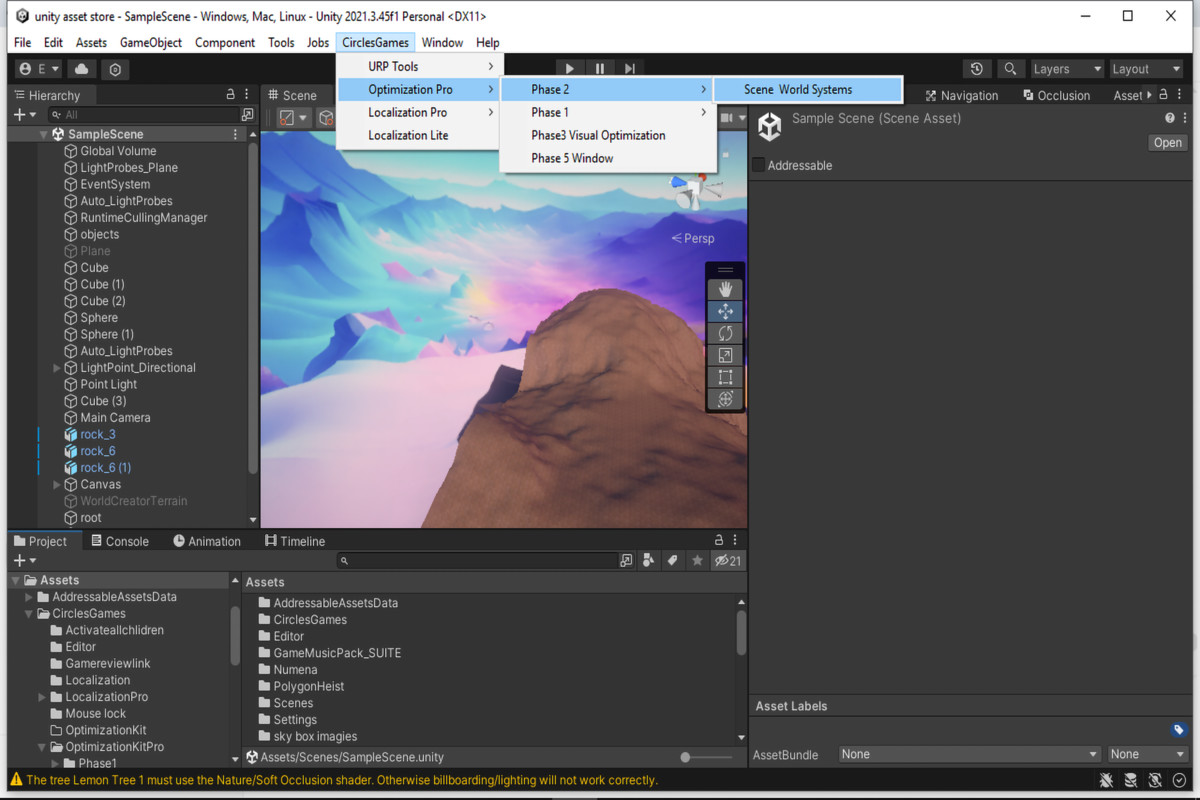Open search window icon in Project panel
Image resolution: width=1200 pixels, height=800 pixels.
(x=626, y=561)
